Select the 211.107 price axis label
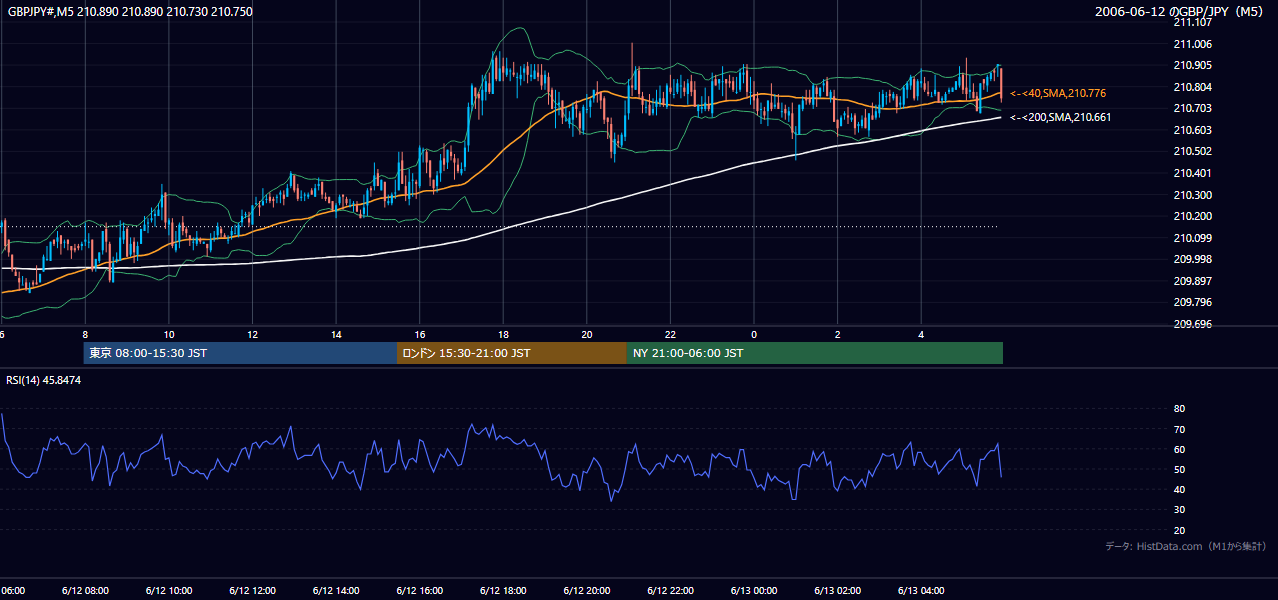Screen dimensions: 1278x600 1192,22
